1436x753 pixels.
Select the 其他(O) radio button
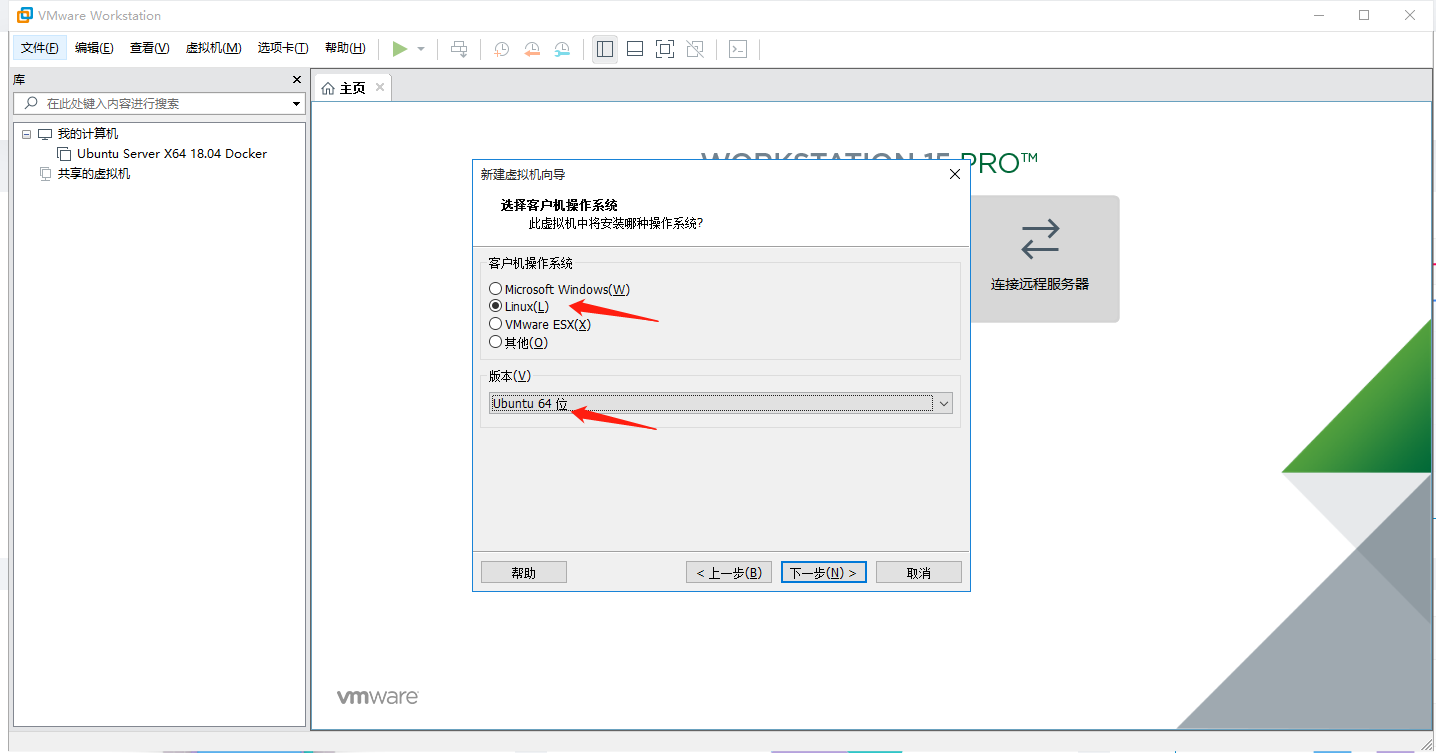tap(495, 342)
